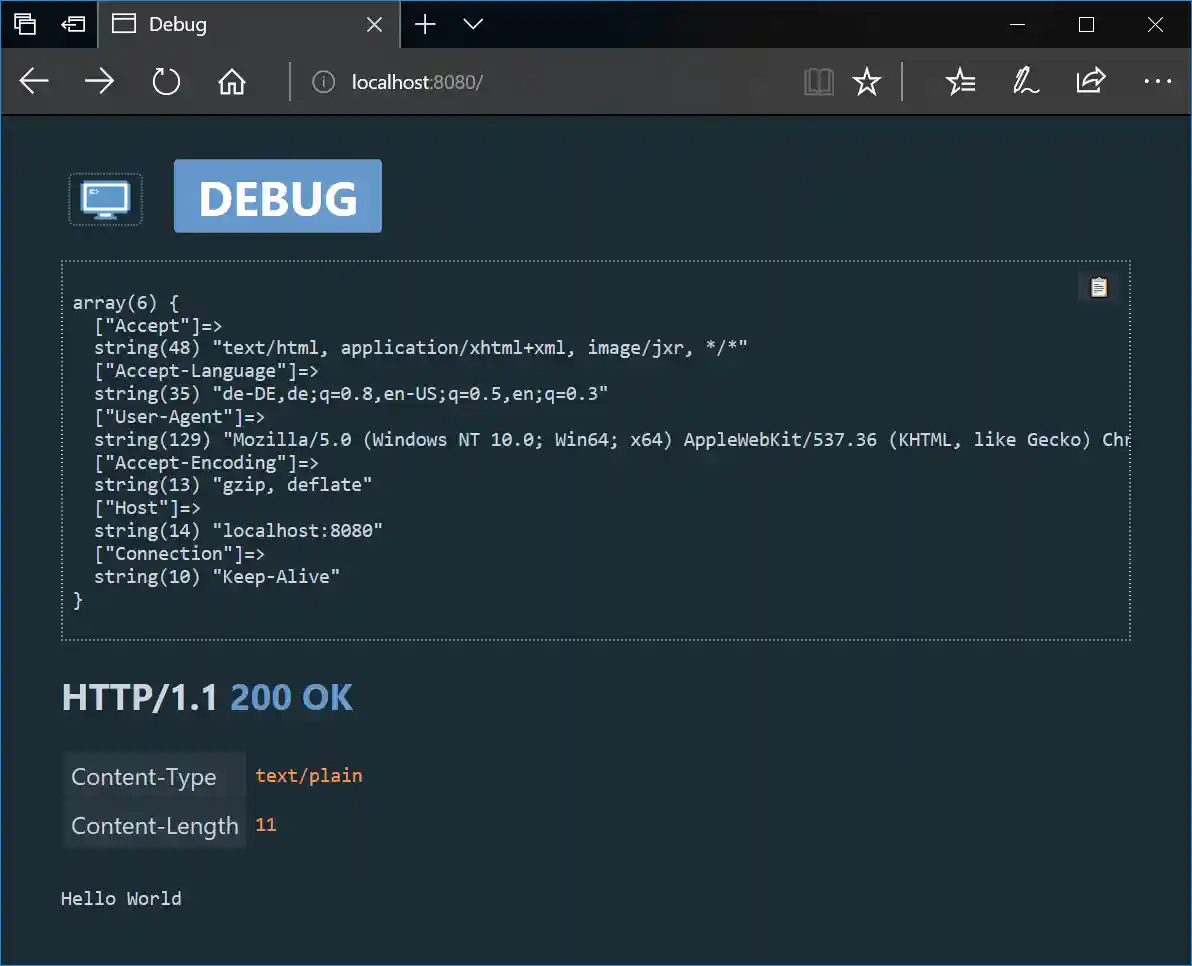Click the ["Host"]=> key line
Image resolution: width=1192 pixels, height=966 pixels.
[x=147, y=508]
